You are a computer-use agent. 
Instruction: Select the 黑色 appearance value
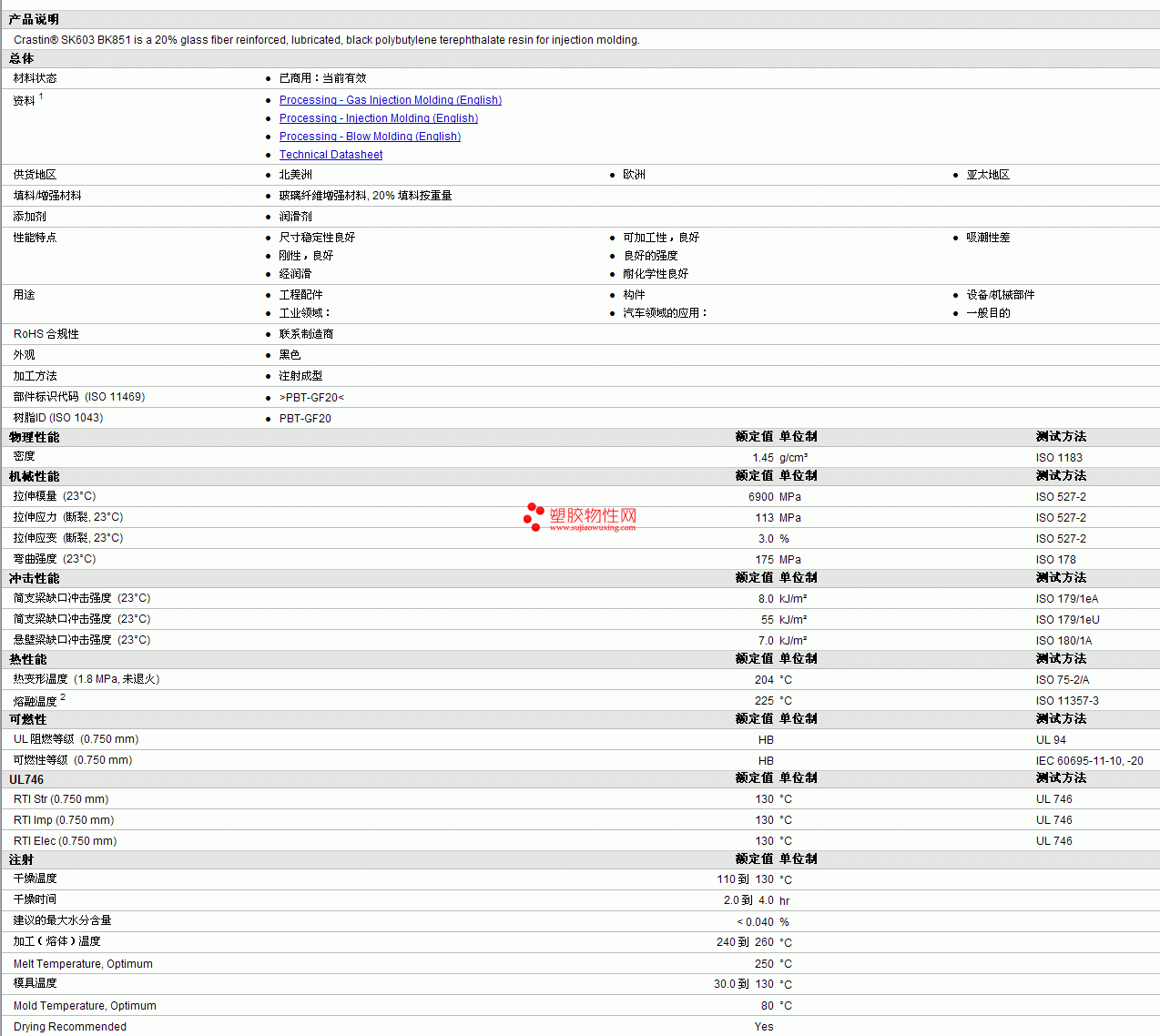[290, 355]
